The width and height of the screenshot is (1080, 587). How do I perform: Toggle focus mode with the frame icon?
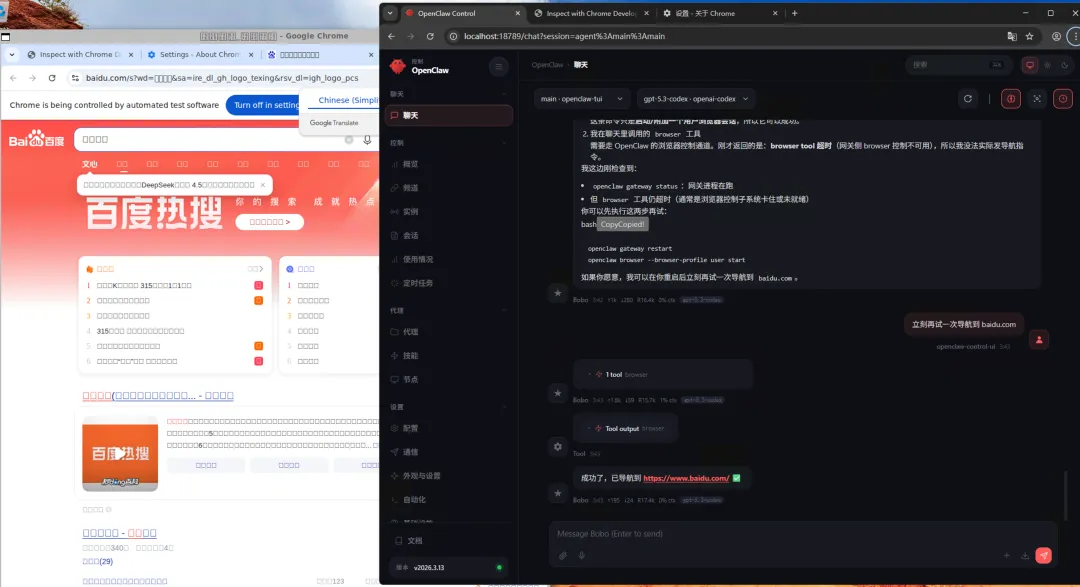tap(1037, 99)
